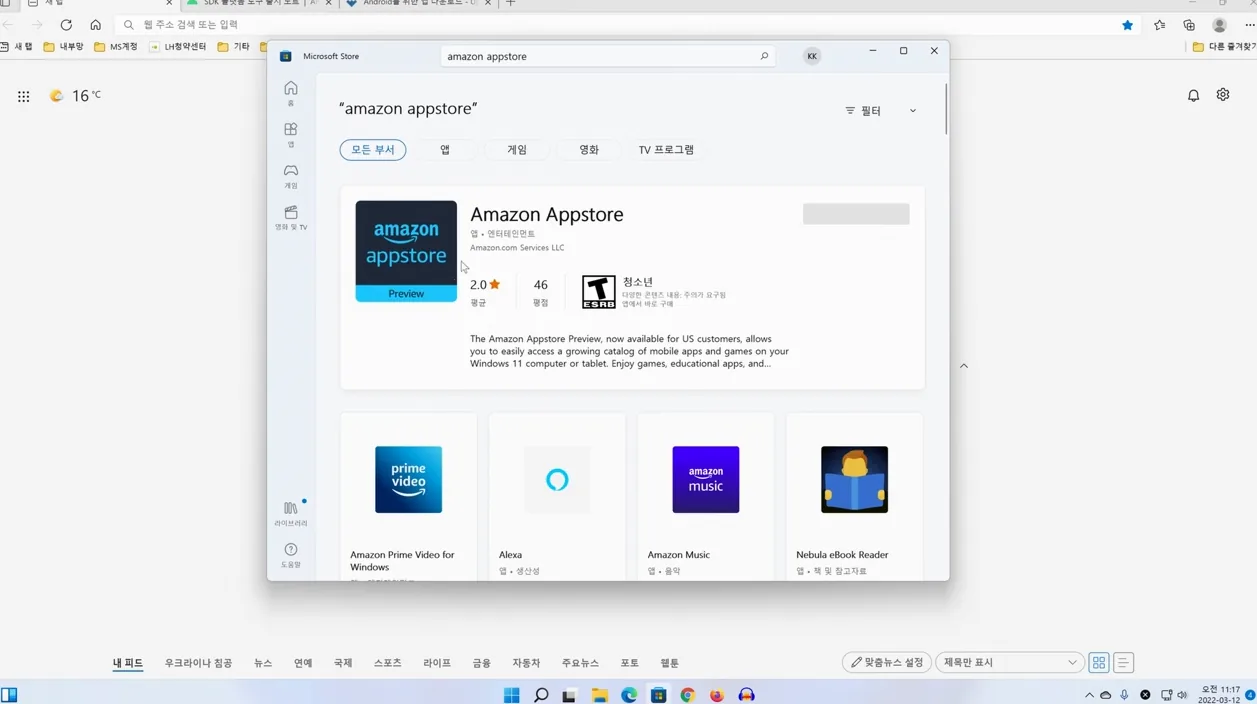The image size is (1257, 704).
Task: Open new tab page settings gear
Action: [x=1223, y=95]
